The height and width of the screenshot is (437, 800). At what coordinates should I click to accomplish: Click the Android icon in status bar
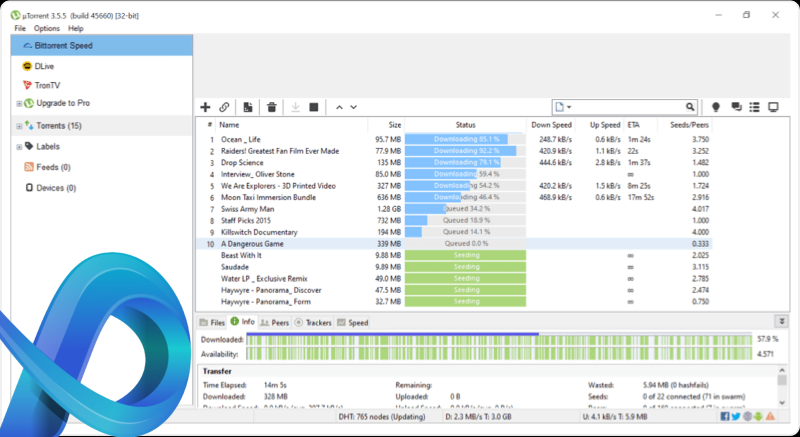pyautogui.click(x=758, y=417)
